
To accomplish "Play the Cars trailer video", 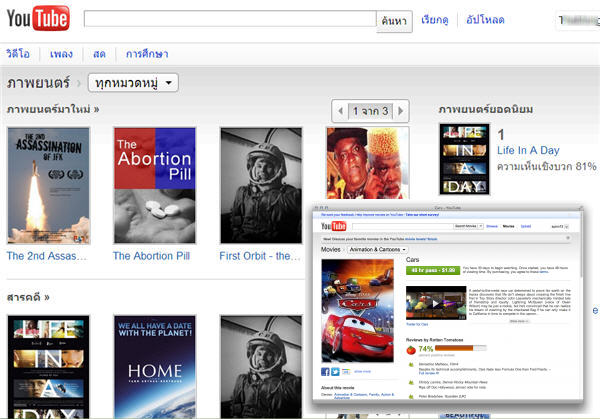I will (x=436, y=303).
